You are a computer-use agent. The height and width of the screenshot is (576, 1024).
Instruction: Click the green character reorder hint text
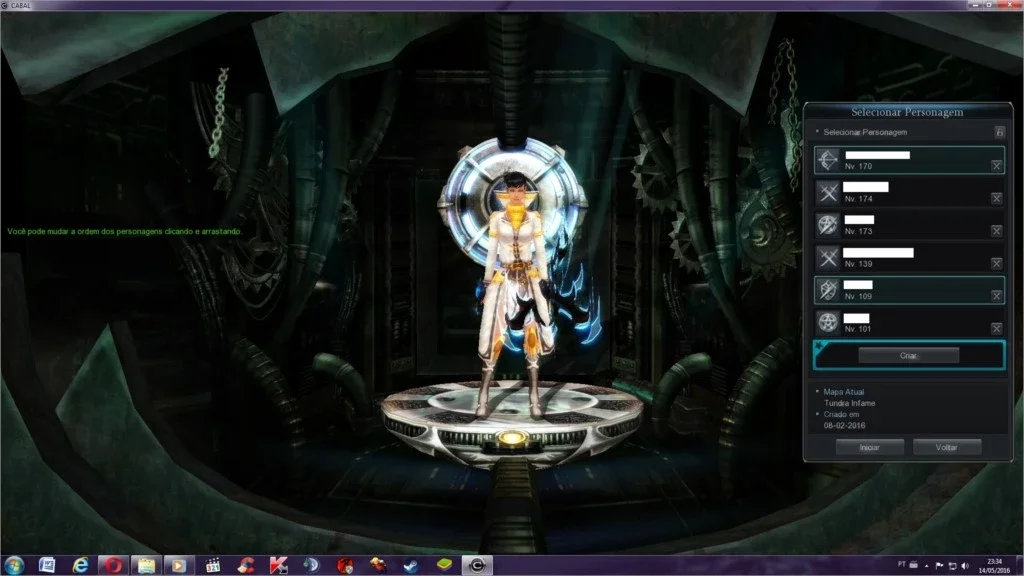point(124,231)
